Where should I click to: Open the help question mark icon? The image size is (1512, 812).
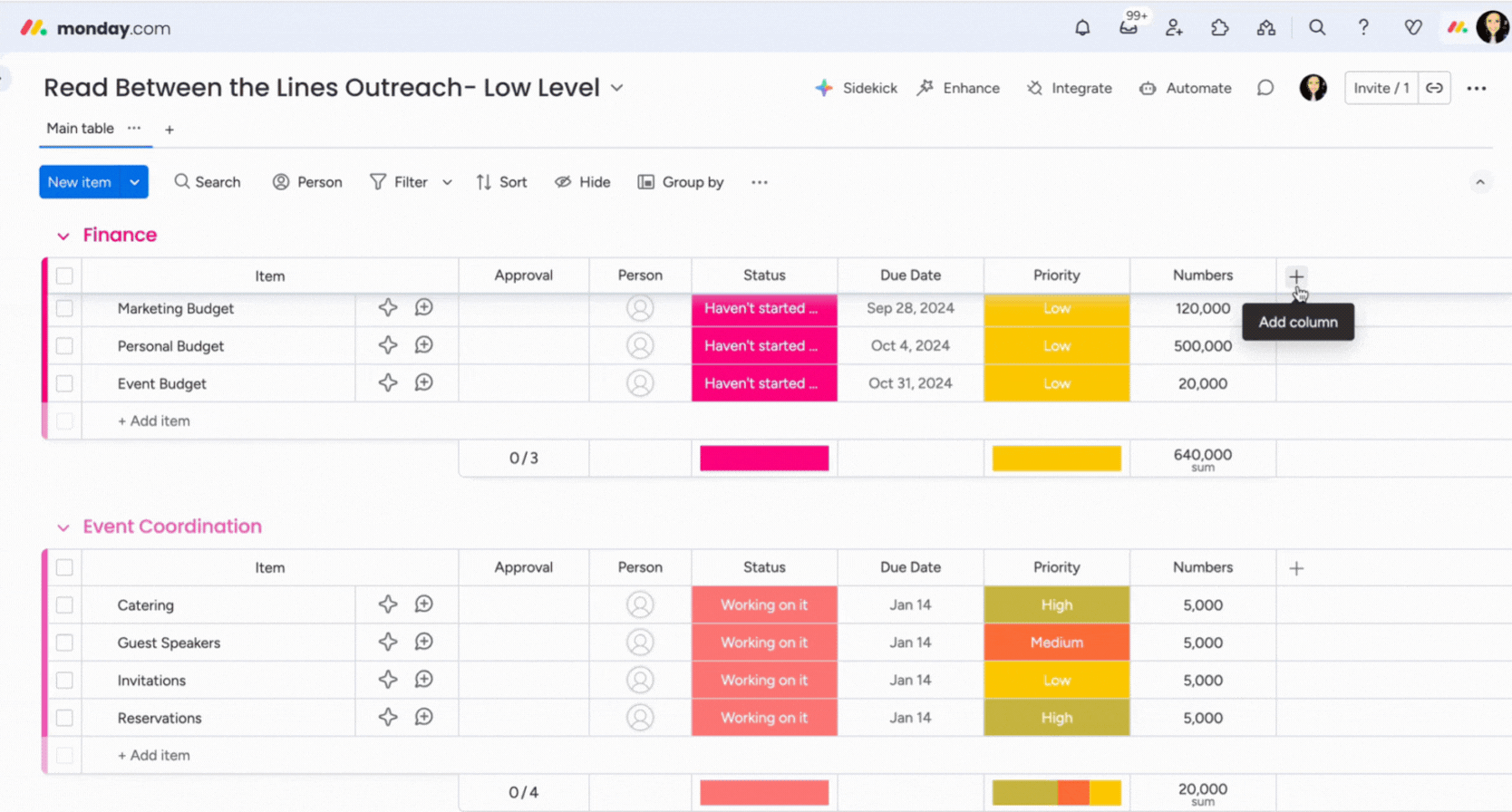[1363, 28]
